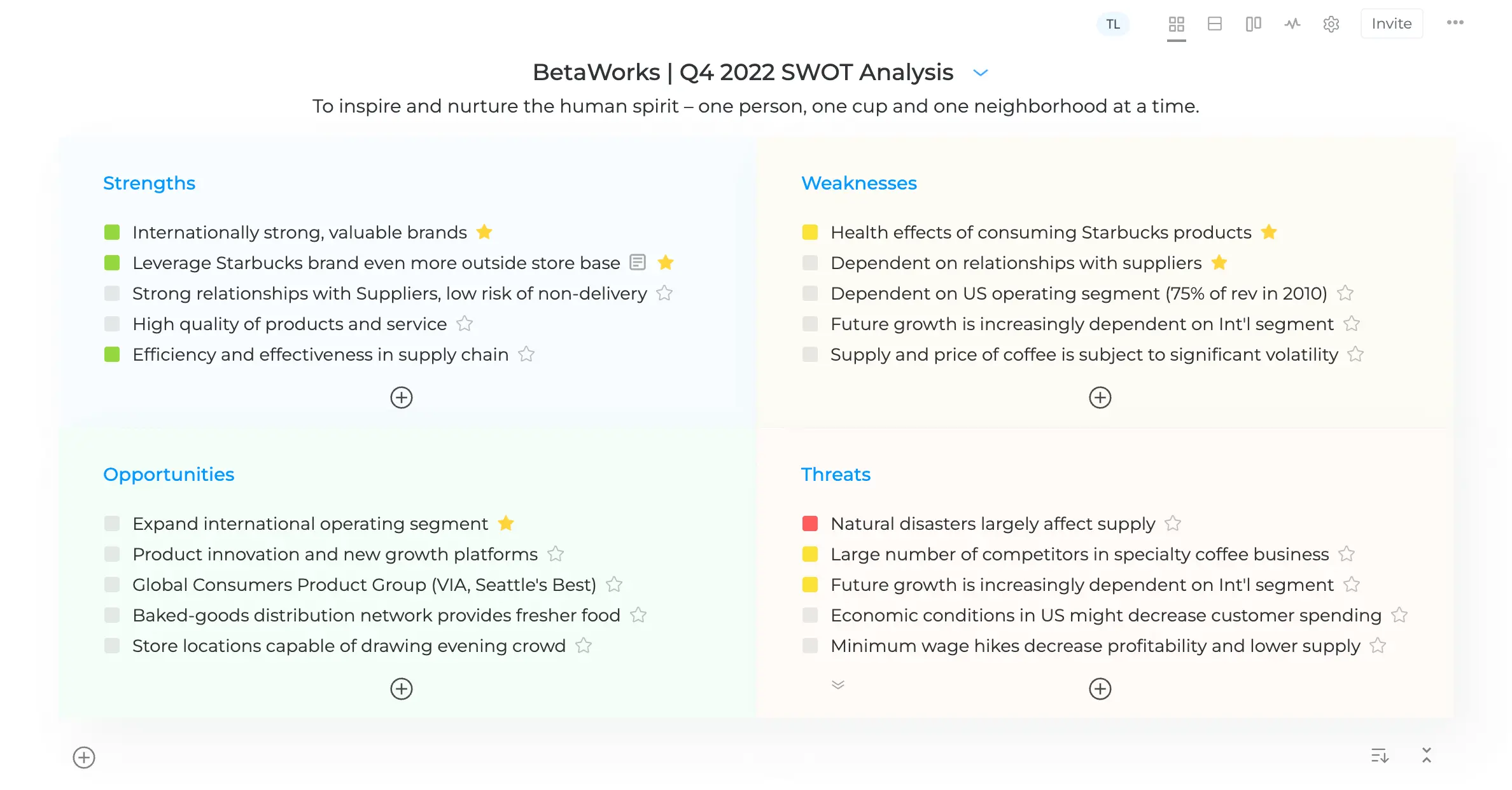Screen dimensions: 1512x790
Task: Click the Invite button
Action: (1392, 24)
